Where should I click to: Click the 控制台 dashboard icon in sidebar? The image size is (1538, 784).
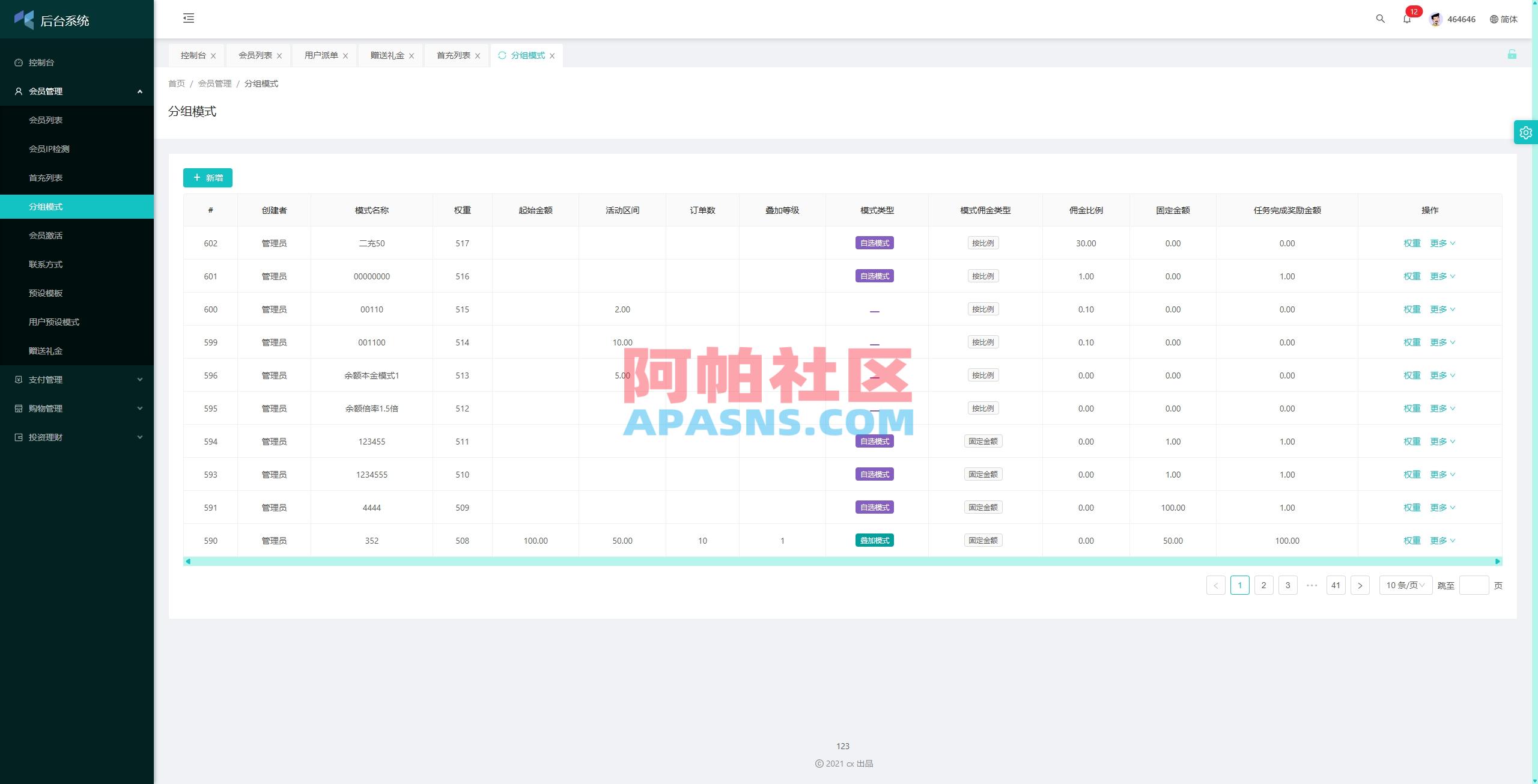coord(18,62)
